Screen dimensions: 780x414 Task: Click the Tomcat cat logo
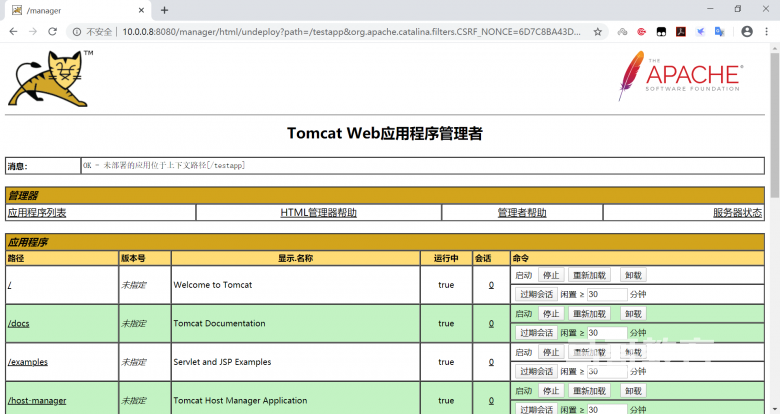pos(48,78)
